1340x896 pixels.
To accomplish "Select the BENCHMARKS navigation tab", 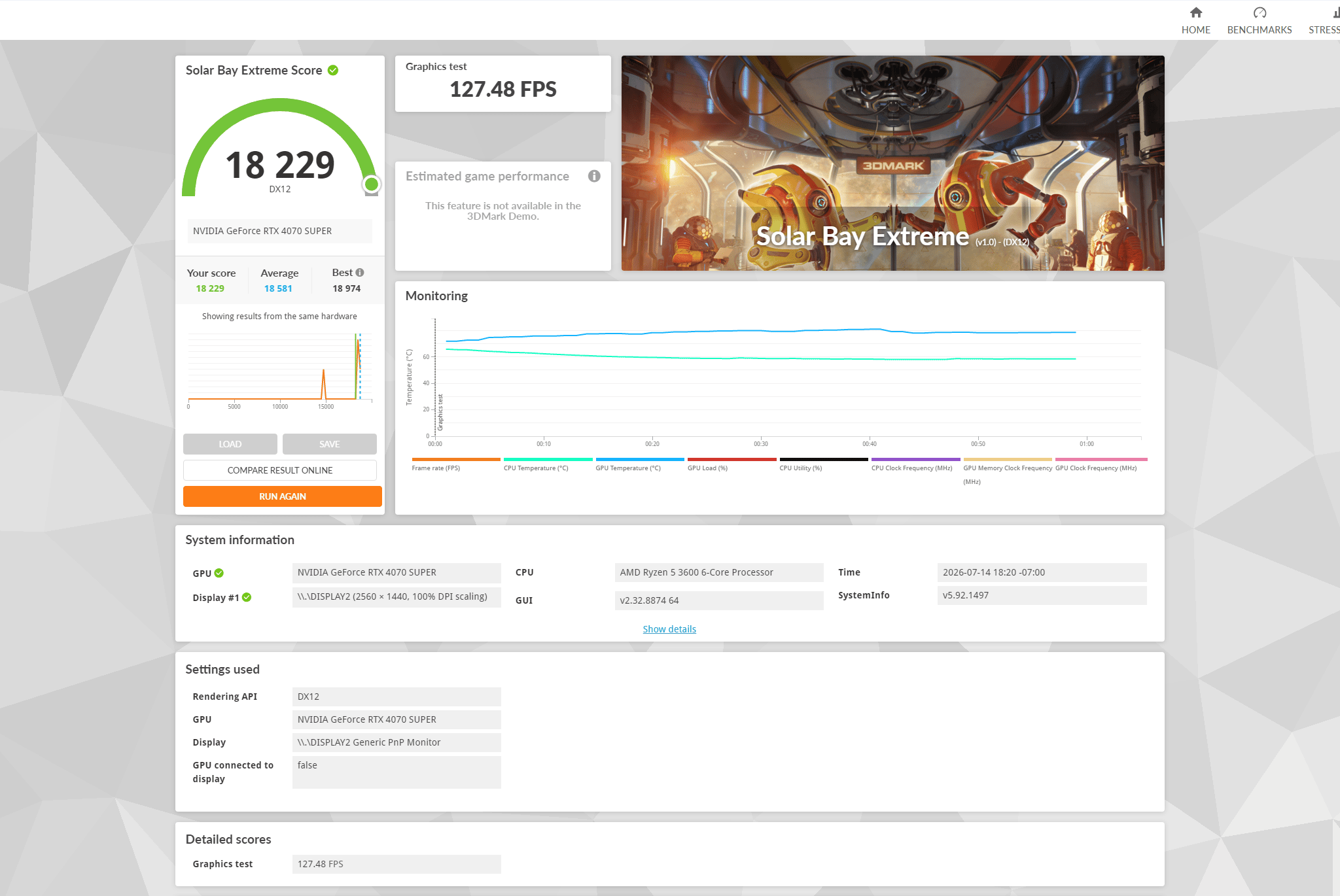I will [1260, 29].
